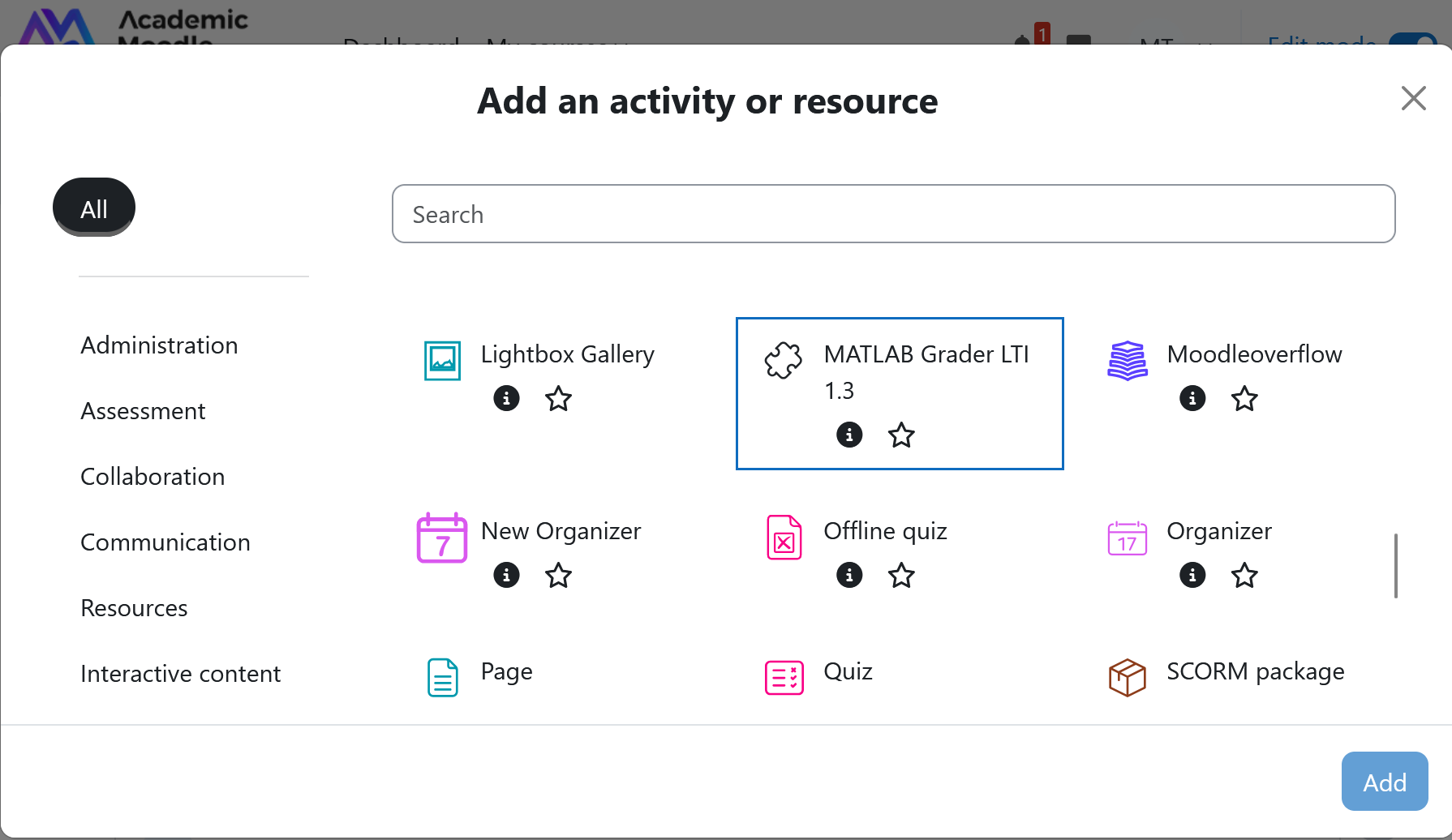Screen dimensions: 1452x840
Task: Focus the Search input field
Action: [x=893, y=214]
